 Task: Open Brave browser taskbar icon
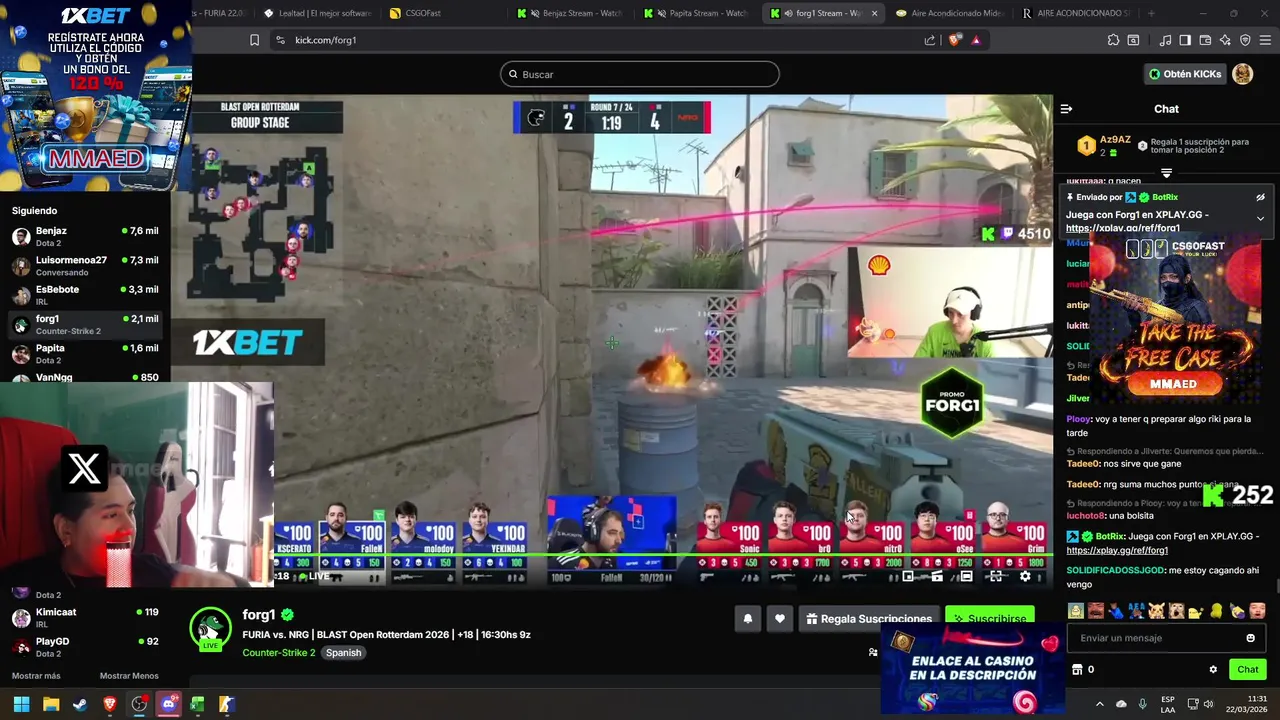tap(109, 704)
